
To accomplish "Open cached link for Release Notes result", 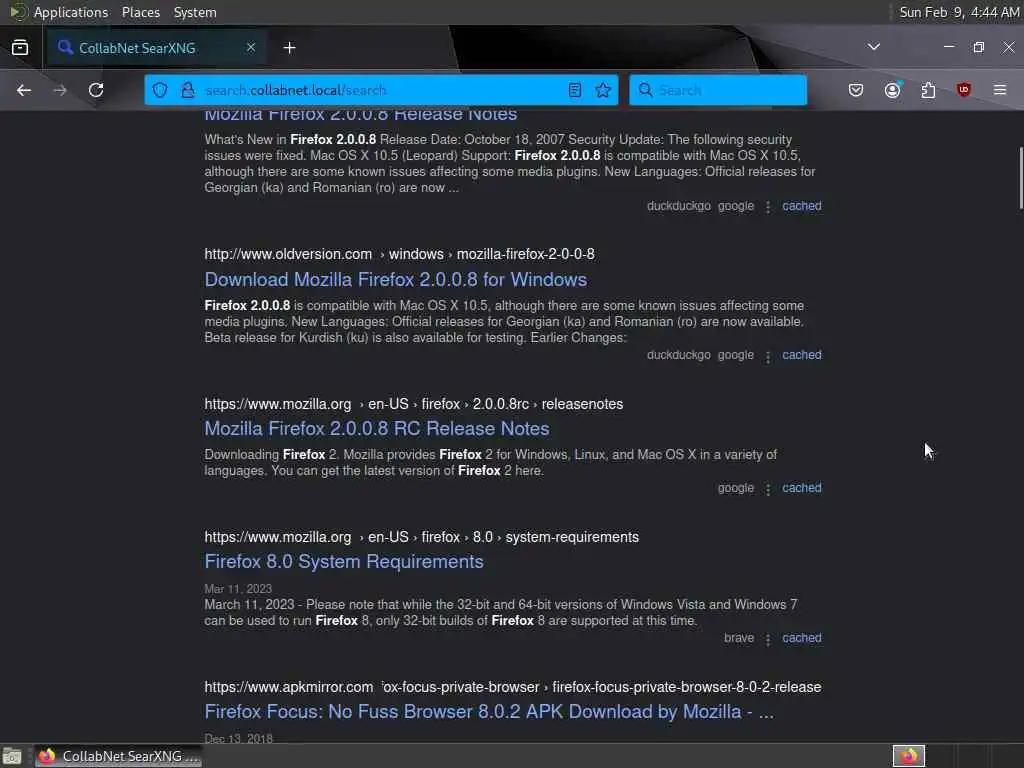I will coord(802,206).
